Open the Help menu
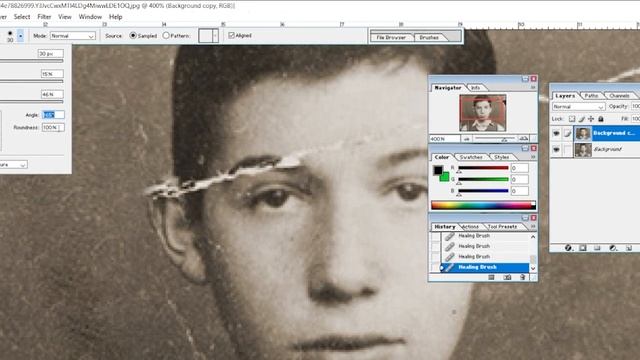The image size is (640, 360). [116, 17]
